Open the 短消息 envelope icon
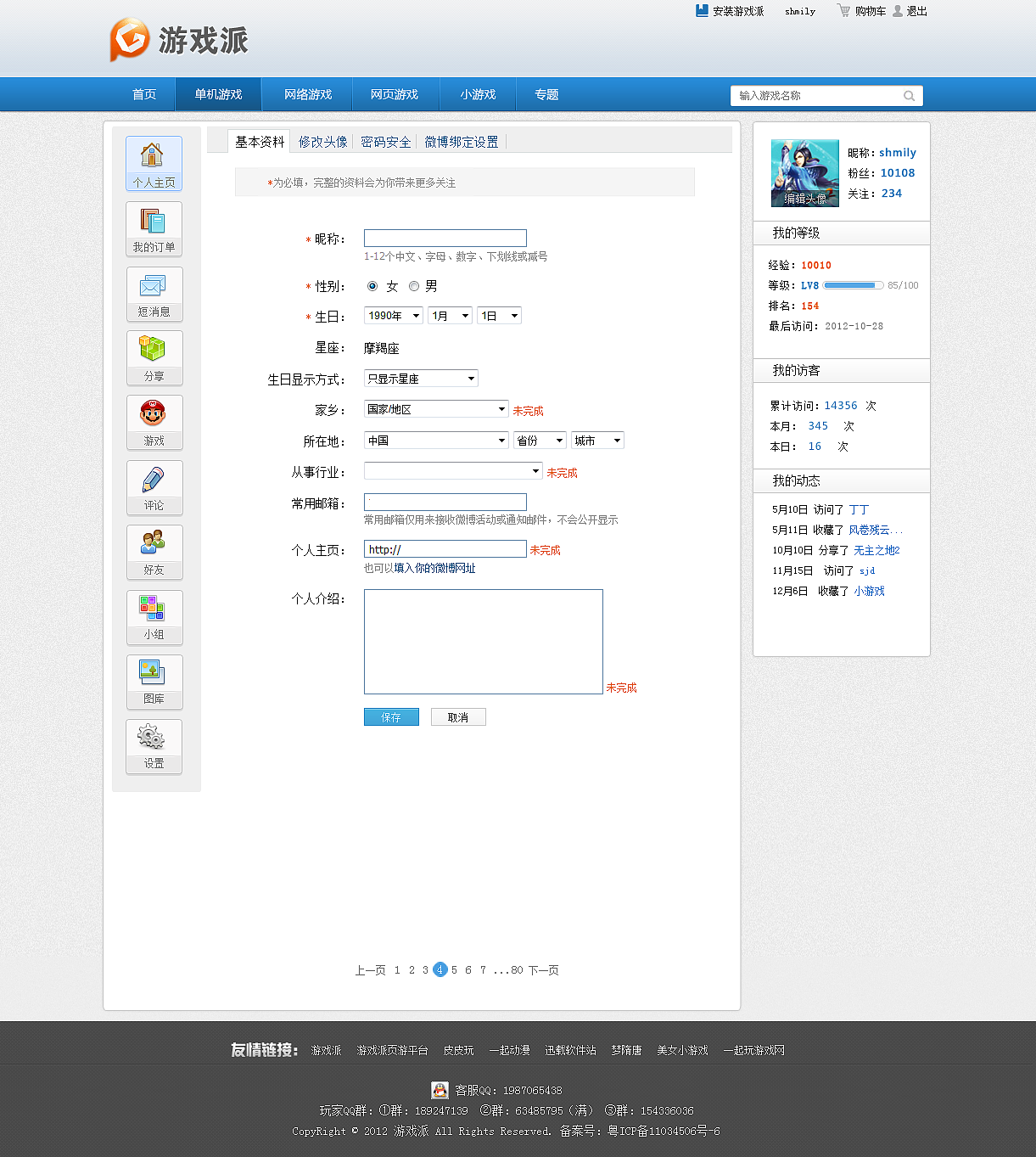 tap(154, 294)
